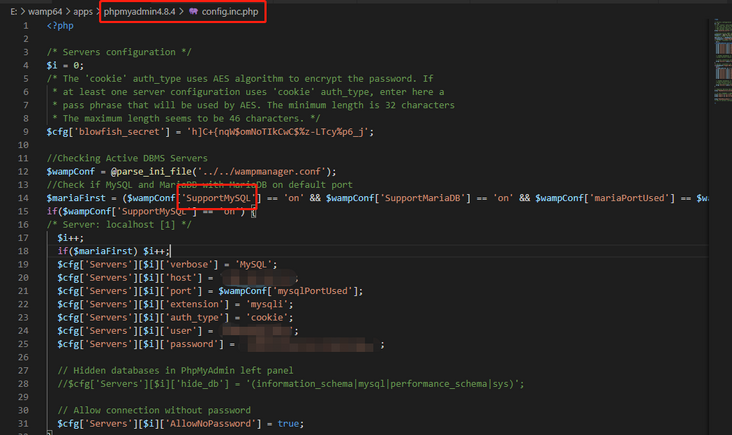Viewport: 732px width, 435px height.
Task: Open the wamp64 breadcrumb folder
Action: (45, 12)
